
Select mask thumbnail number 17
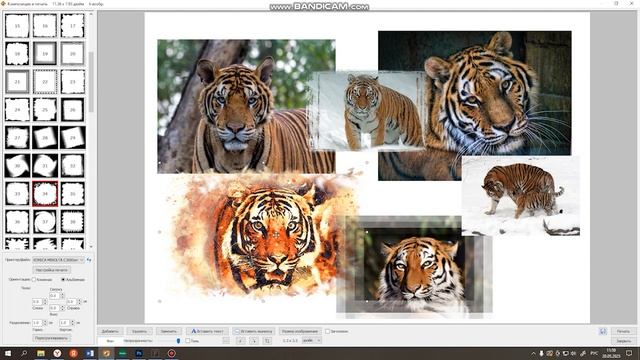[73, 26]
